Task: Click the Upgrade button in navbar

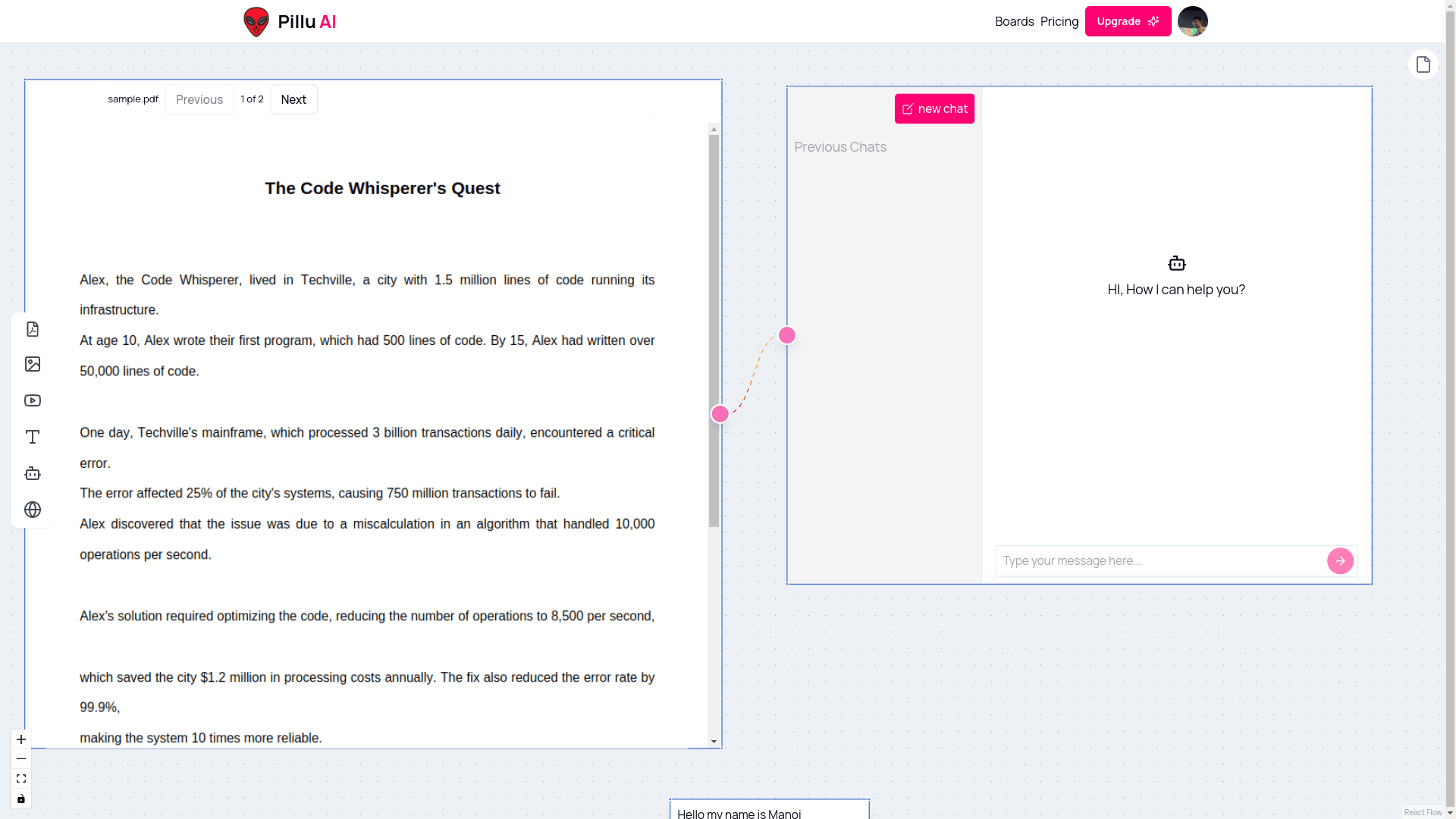Action: (1128, 21)
